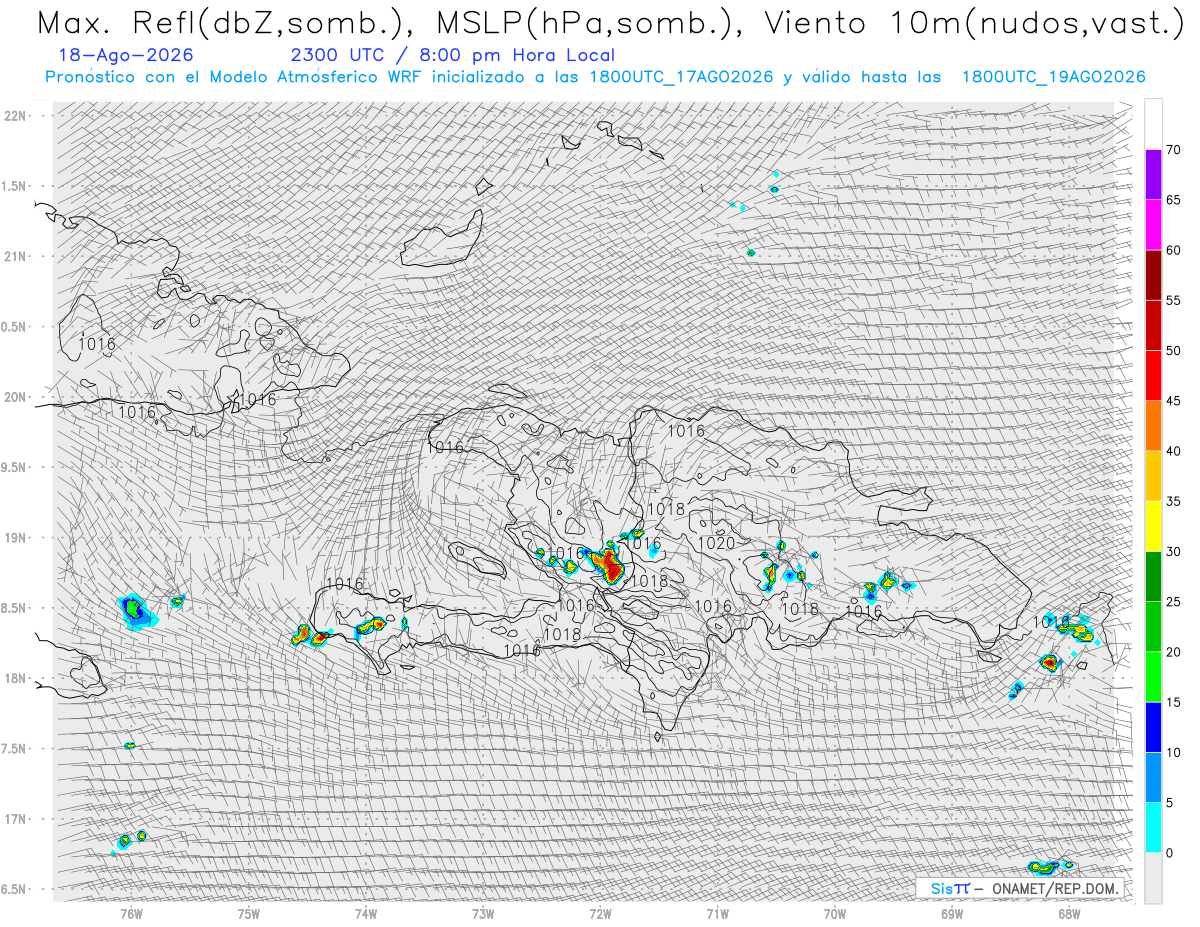
Task: Click the "21N" latitude axis label
Action: 15,256
